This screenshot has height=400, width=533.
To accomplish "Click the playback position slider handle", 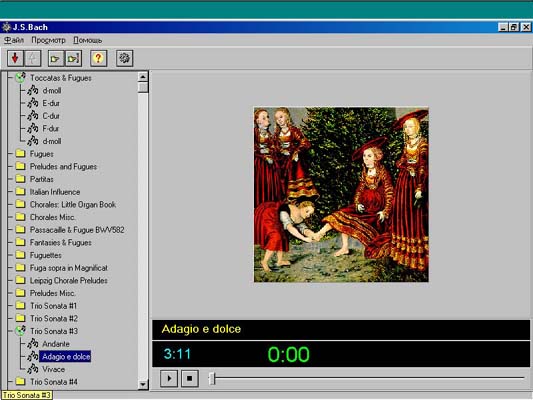I will coord(212,378).
